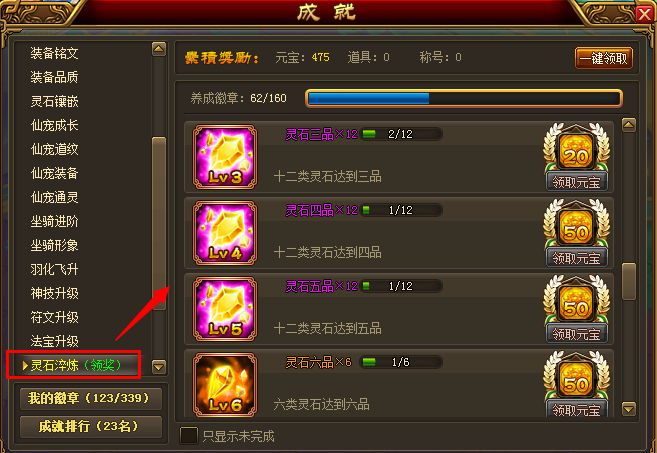
Task: Select the 装备铭文 category
Action: (x=54, y=53)
